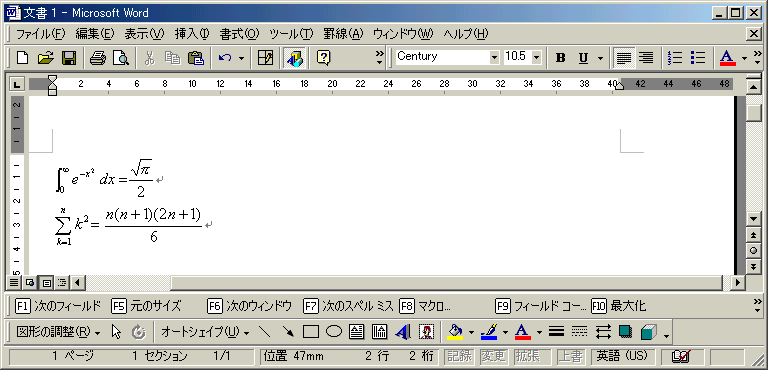Viewport: 768px width, 370px height.
Task: Open 表示(V) menu
Action: coord(144,34)
